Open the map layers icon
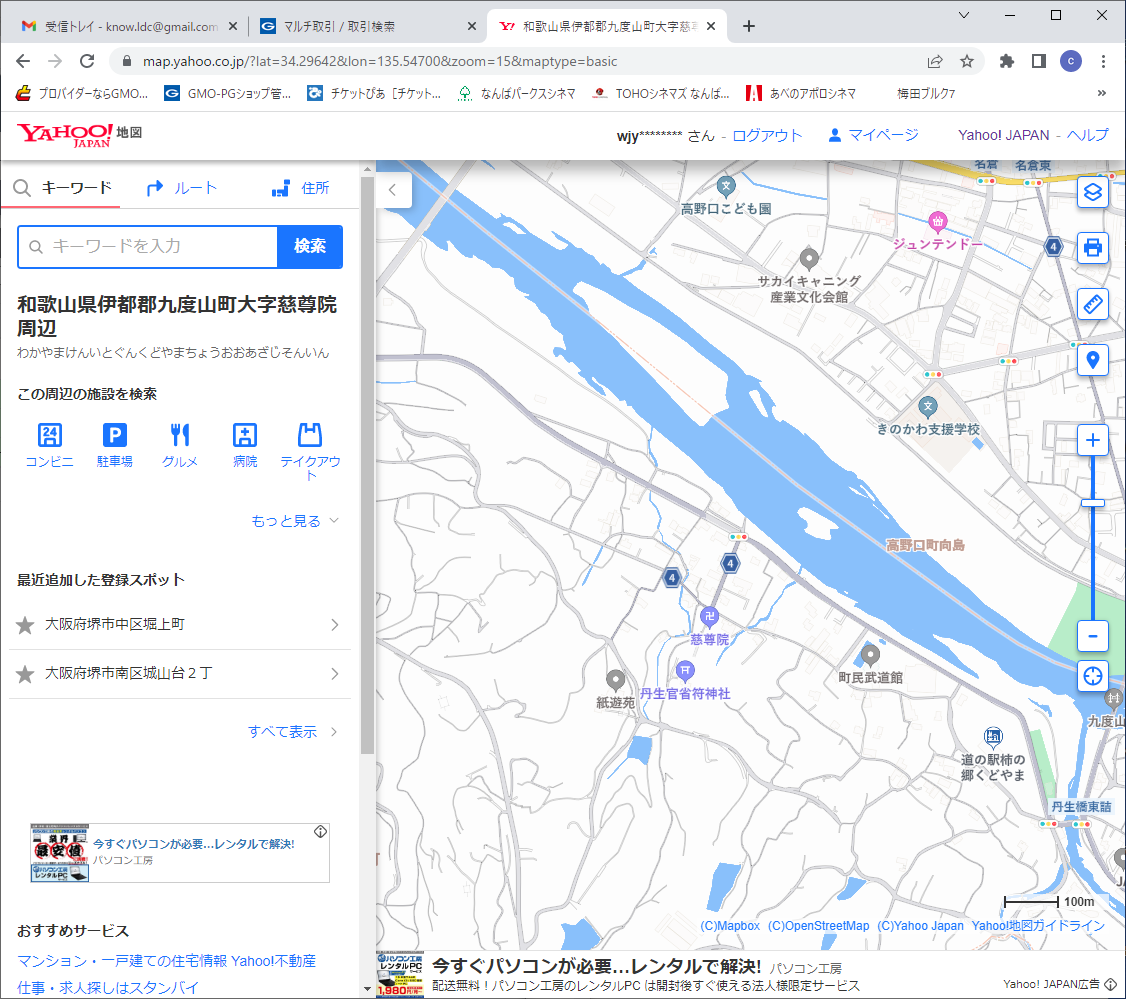This screenshot has width=1126, height=999. tap(1093, 192)
